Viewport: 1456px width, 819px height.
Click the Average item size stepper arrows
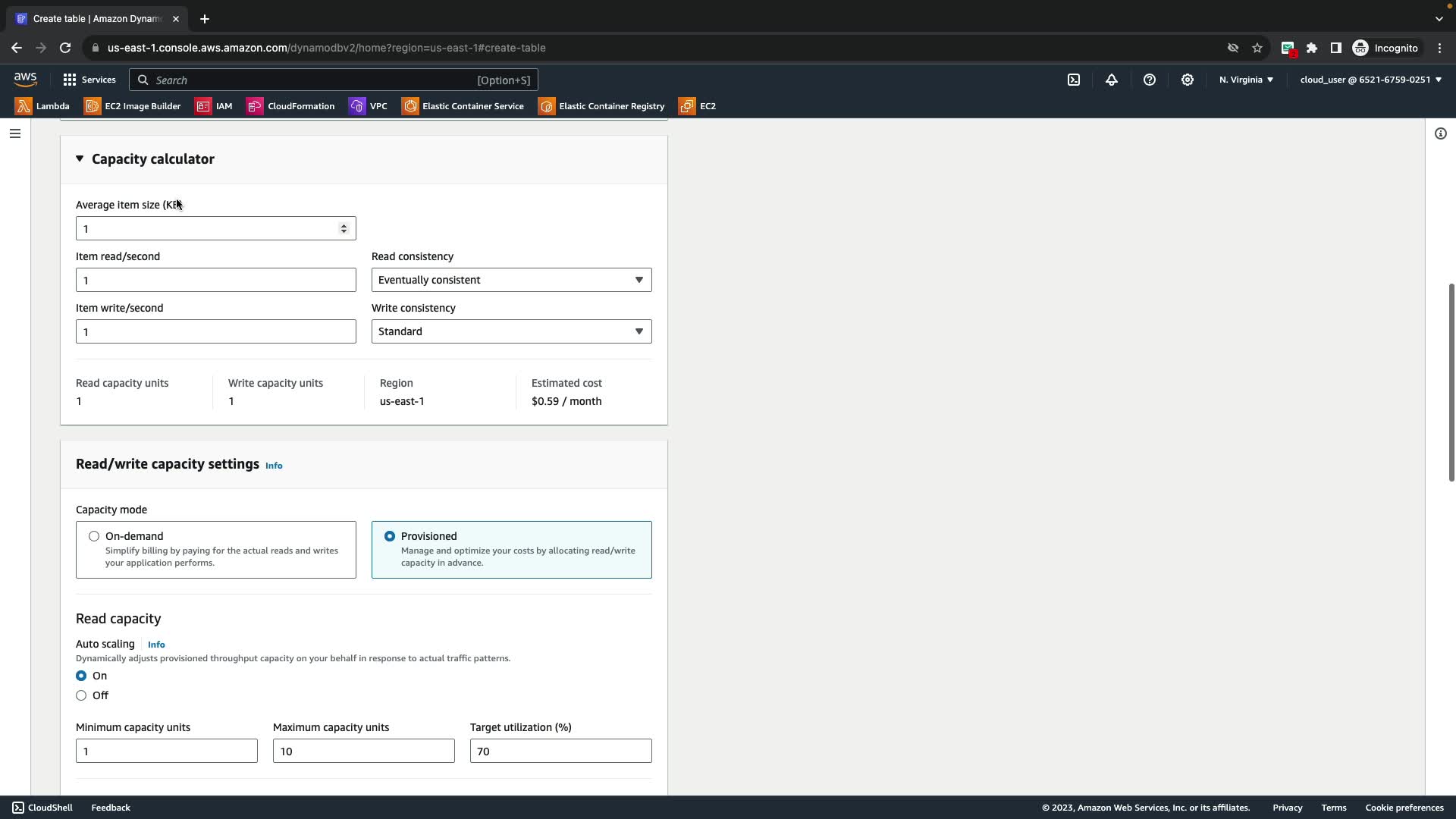click(344, 228)
